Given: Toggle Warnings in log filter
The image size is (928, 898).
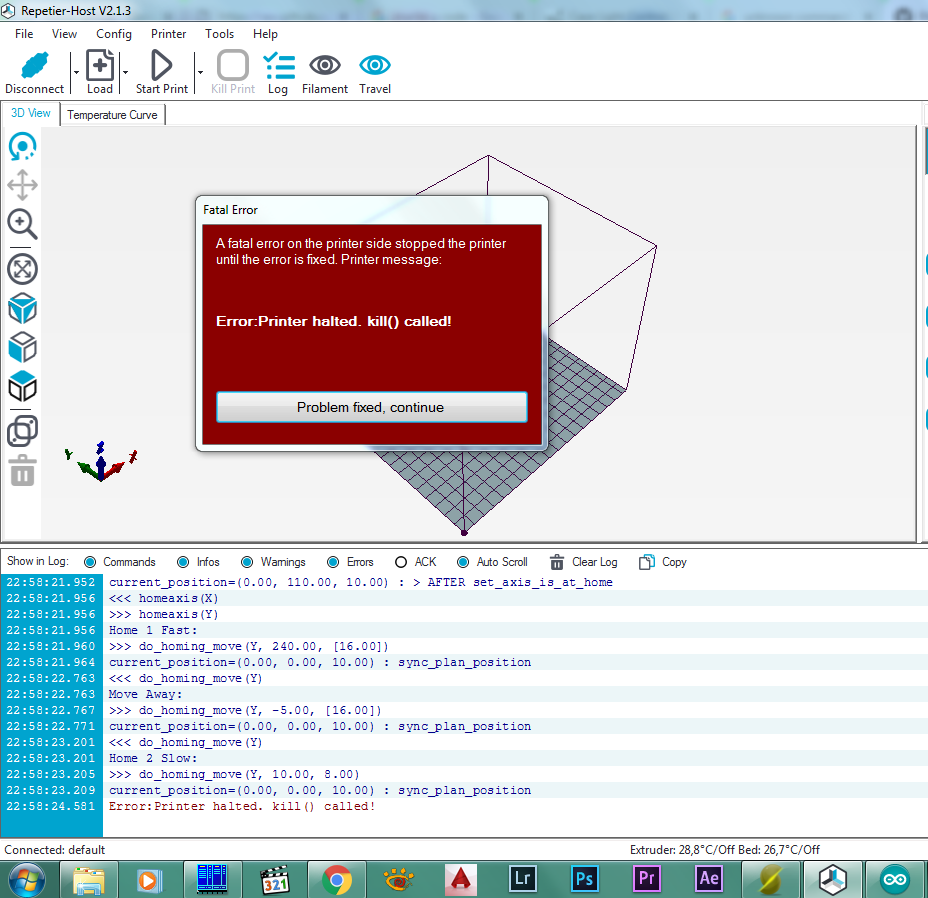Looking at the screenshot, I should (247, 562).
